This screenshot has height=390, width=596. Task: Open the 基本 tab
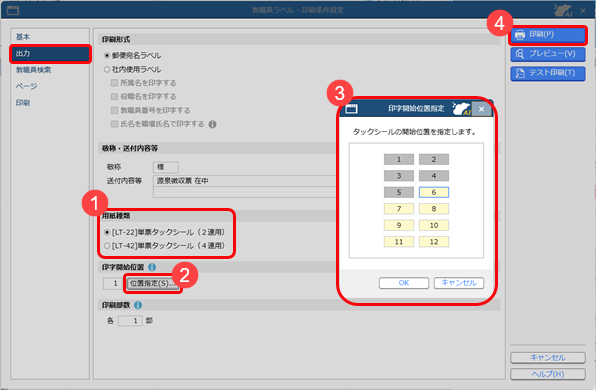coord(50,37)
